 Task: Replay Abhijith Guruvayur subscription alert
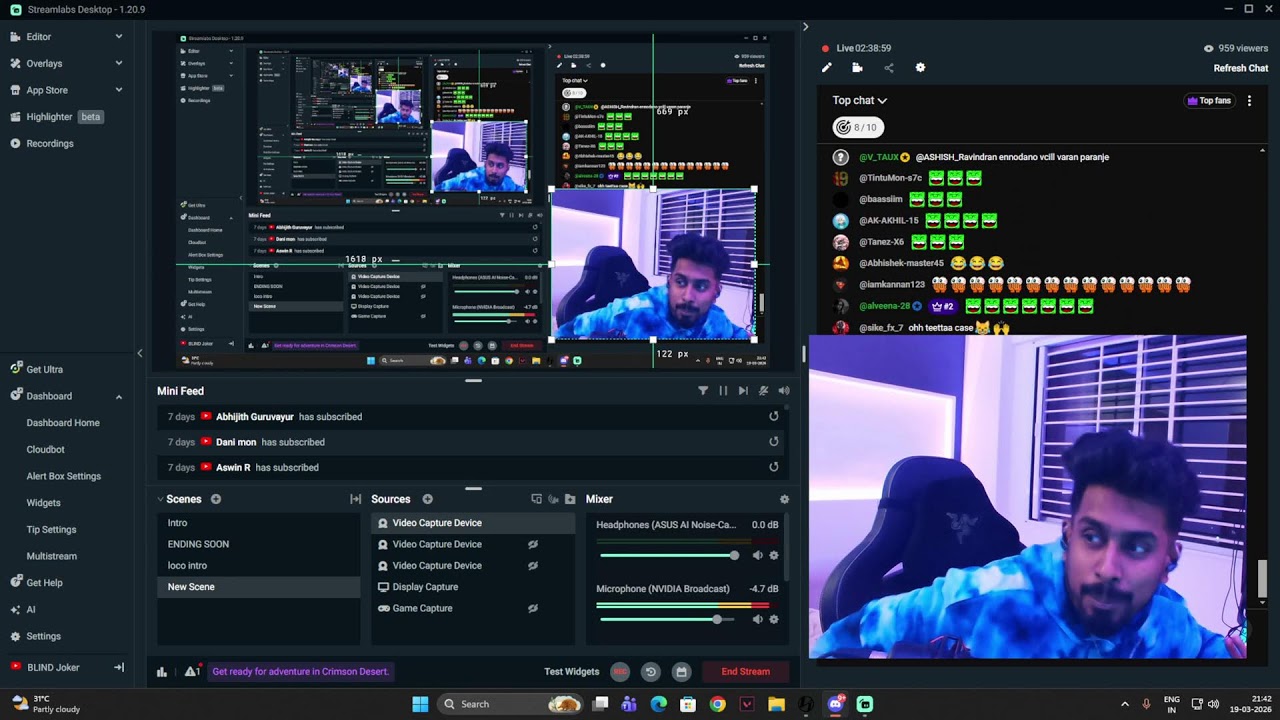pos(773,417)
